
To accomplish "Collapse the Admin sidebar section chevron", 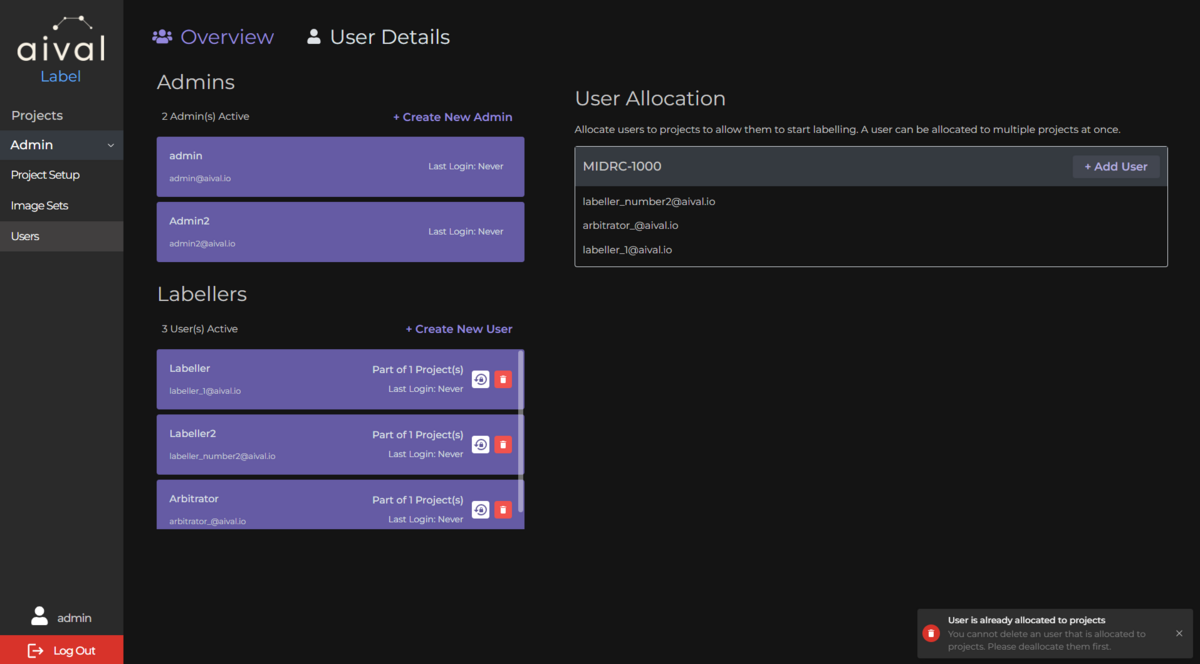I will (111, 146).
